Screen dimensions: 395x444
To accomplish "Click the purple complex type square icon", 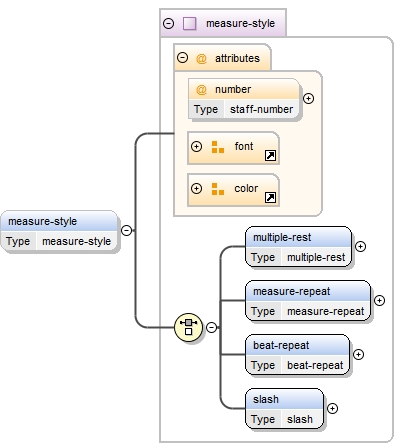I will pyautogui.click(x=189, y=24).
